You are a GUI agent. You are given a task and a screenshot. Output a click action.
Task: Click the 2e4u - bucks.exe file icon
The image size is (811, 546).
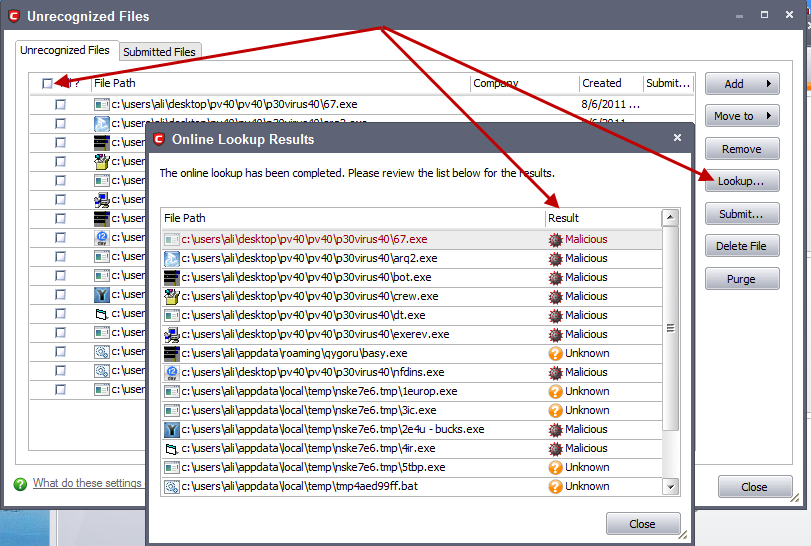171,430
